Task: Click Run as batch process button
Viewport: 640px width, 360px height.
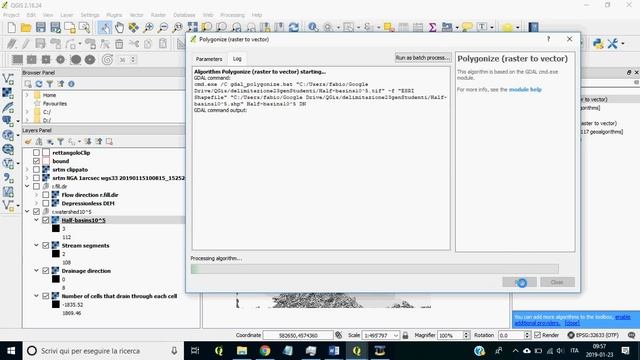Action: pos(422,58)
